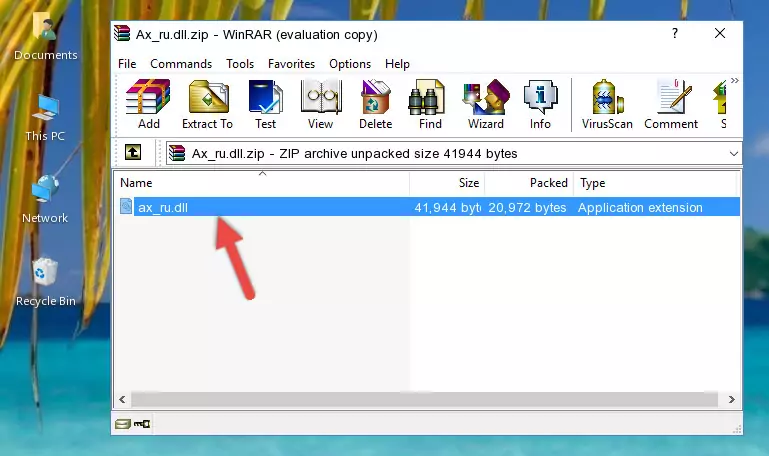Select the This PC desktop icon
The height and width of the screenshot is (456, 769).
tap(45, 118)
